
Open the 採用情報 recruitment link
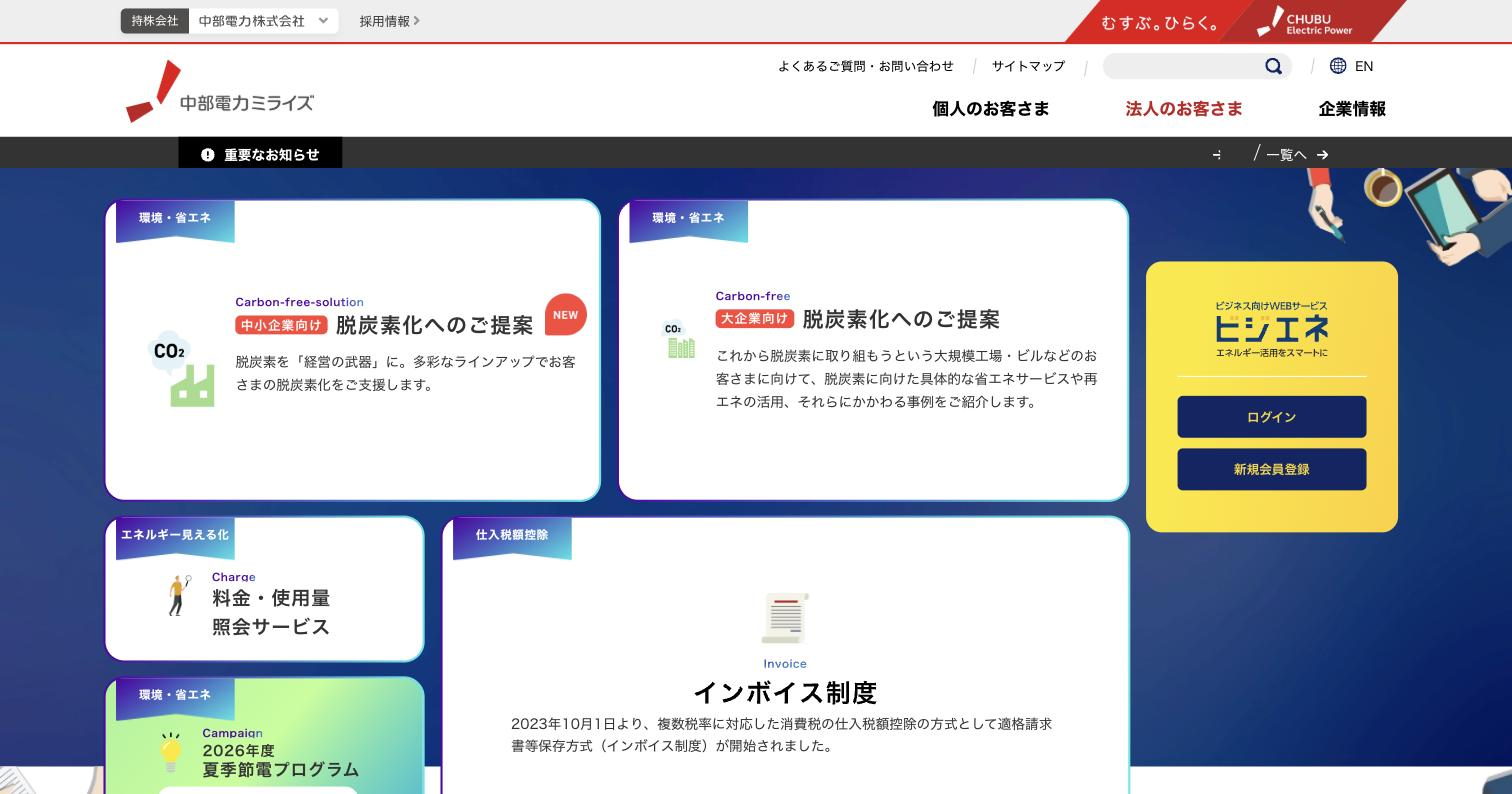tap(389, 21)
